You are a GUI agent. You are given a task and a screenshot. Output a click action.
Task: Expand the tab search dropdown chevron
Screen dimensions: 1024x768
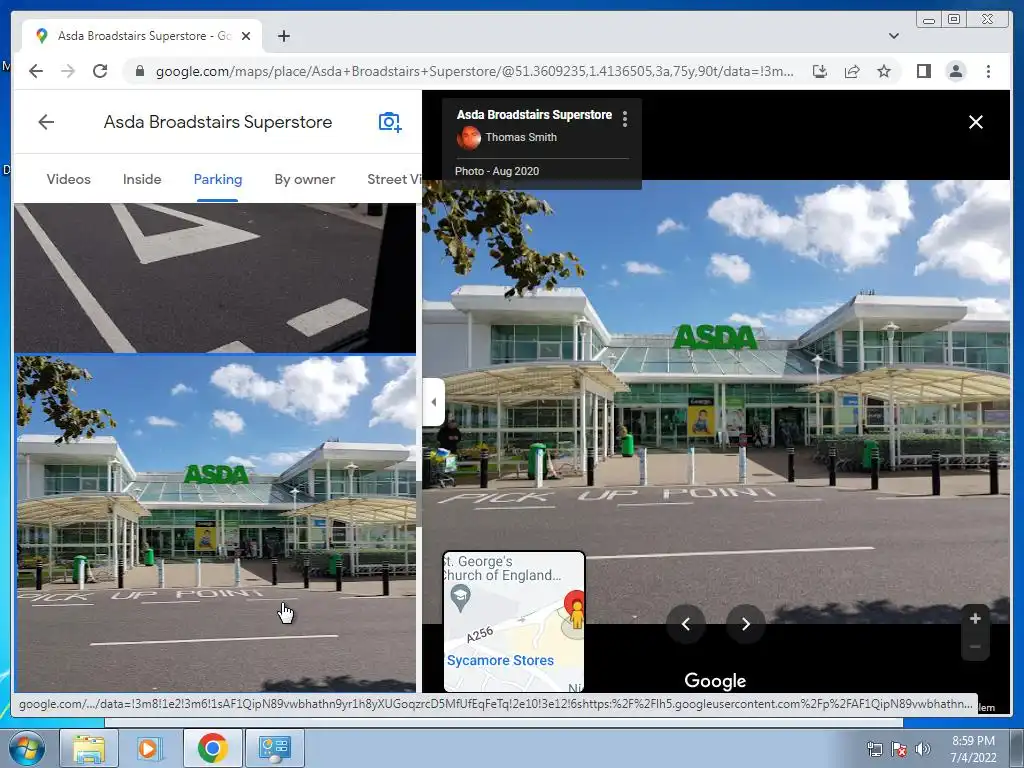(894, 36)
